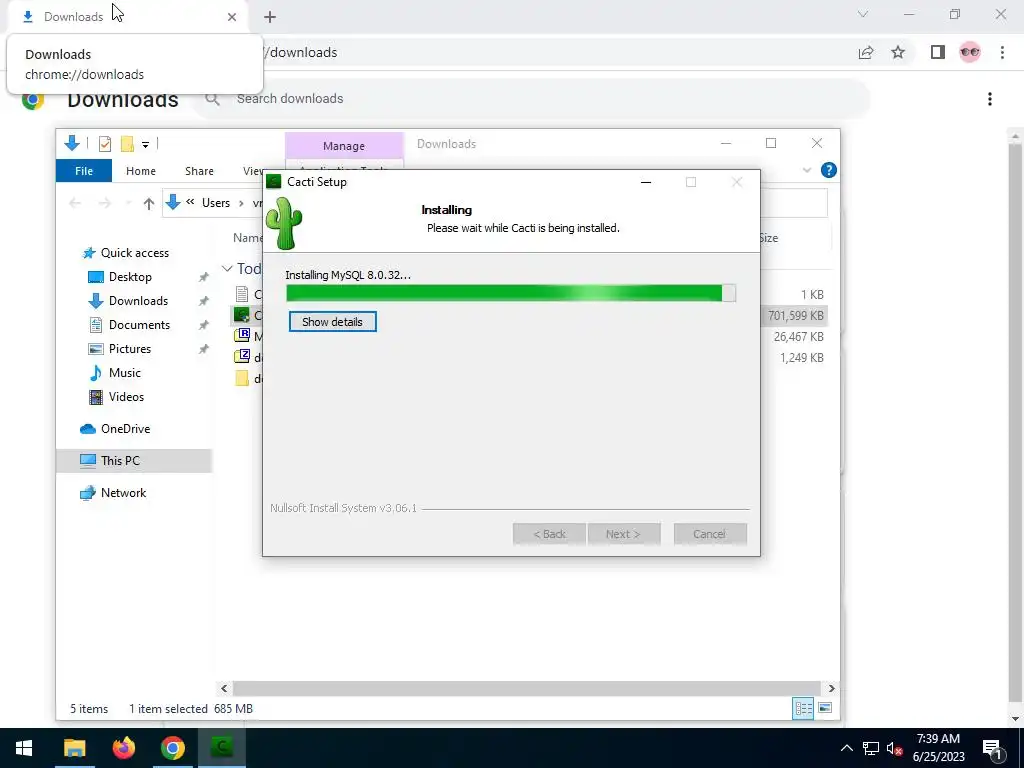Select the file sized 26,467 KB
Viewport: 1024px width, 768px height.
tap(798, 337)
